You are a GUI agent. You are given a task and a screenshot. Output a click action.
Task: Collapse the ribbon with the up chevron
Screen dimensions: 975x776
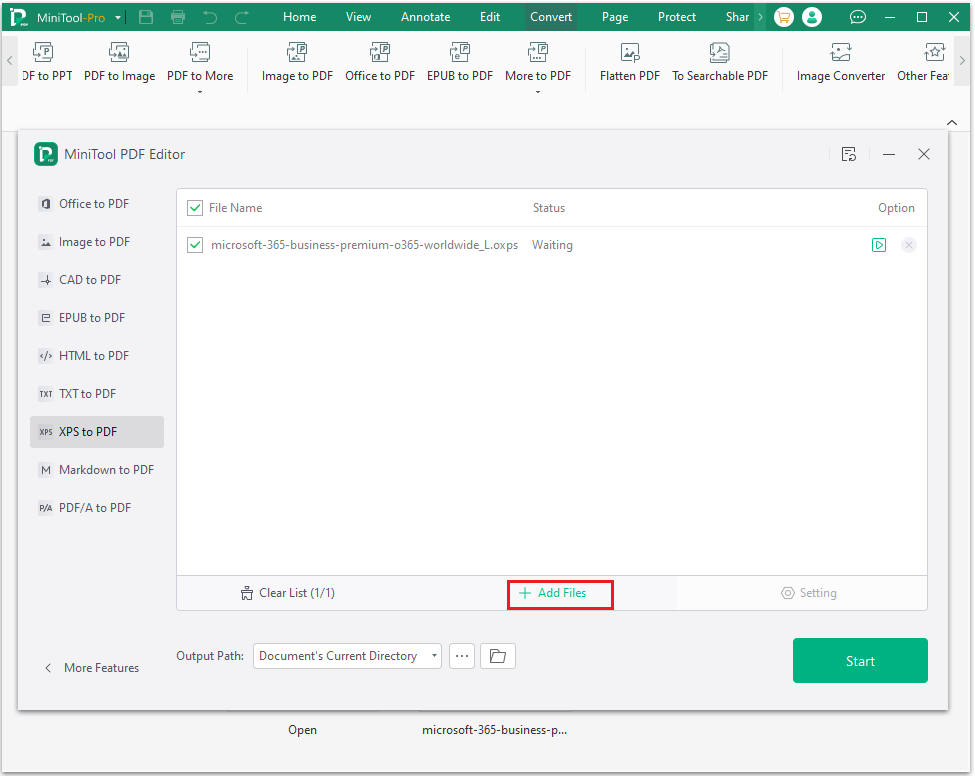pos(951,122)
